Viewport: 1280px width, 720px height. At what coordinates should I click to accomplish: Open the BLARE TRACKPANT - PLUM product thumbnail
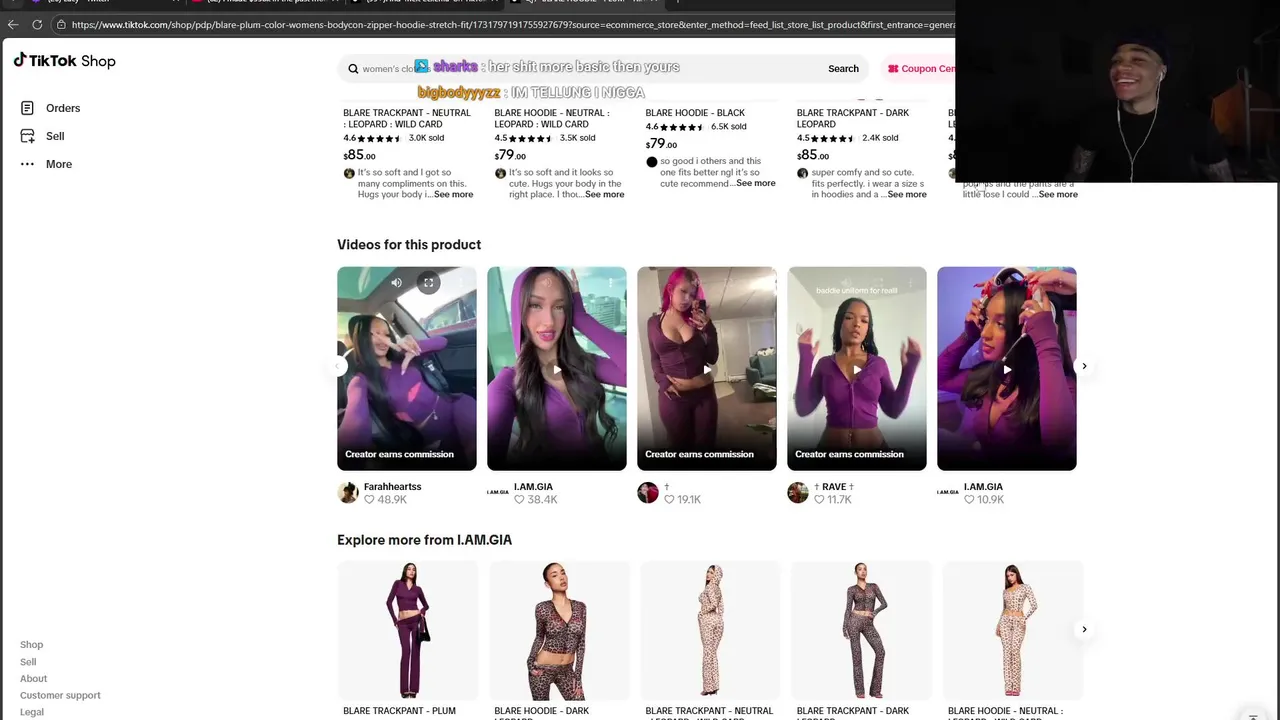[x=407, y=631]
